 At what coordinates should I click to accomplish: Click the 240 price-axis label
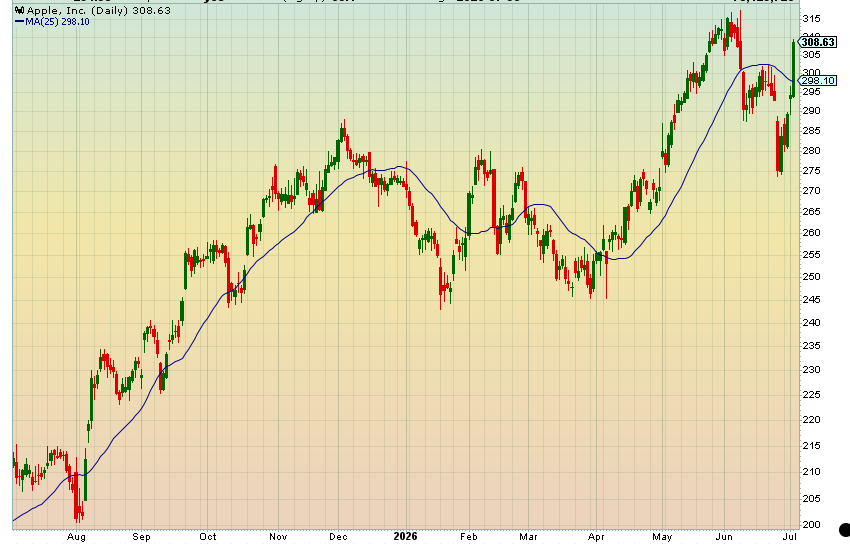812,323
